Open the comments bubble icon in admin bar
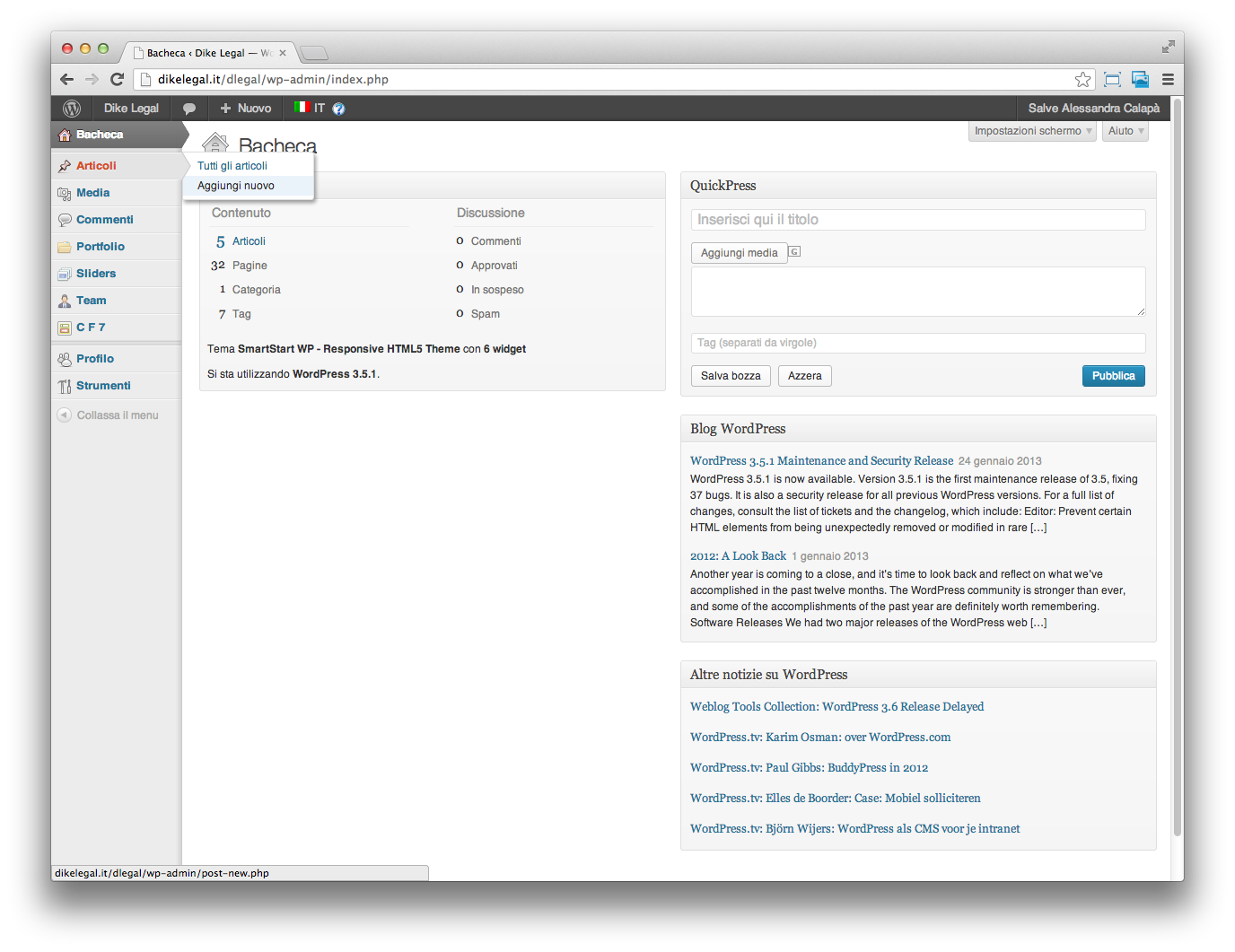This screenshot has height=952, width=1235. (189, 109)
